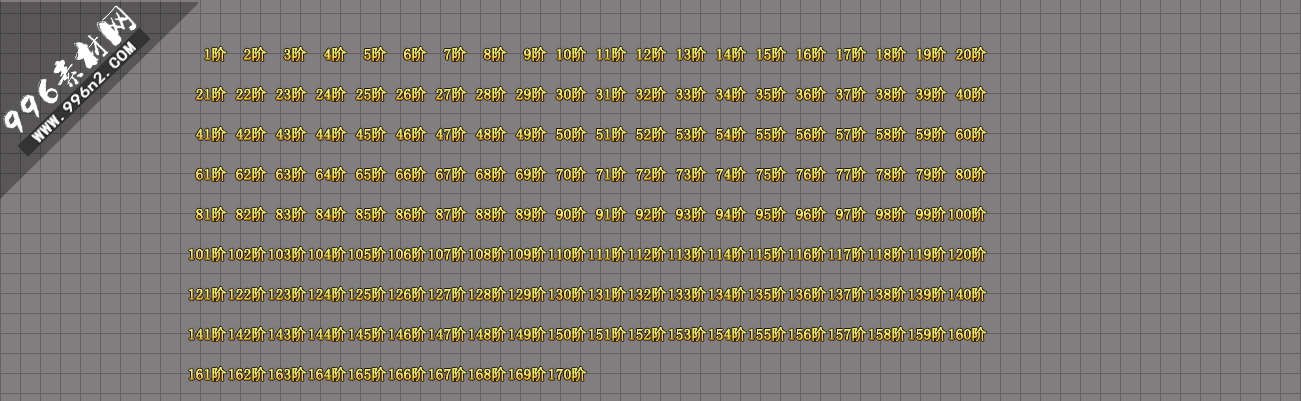Click on 120阶
Image resolution: width=1301 pixels, height=401 pixels.
967,255
